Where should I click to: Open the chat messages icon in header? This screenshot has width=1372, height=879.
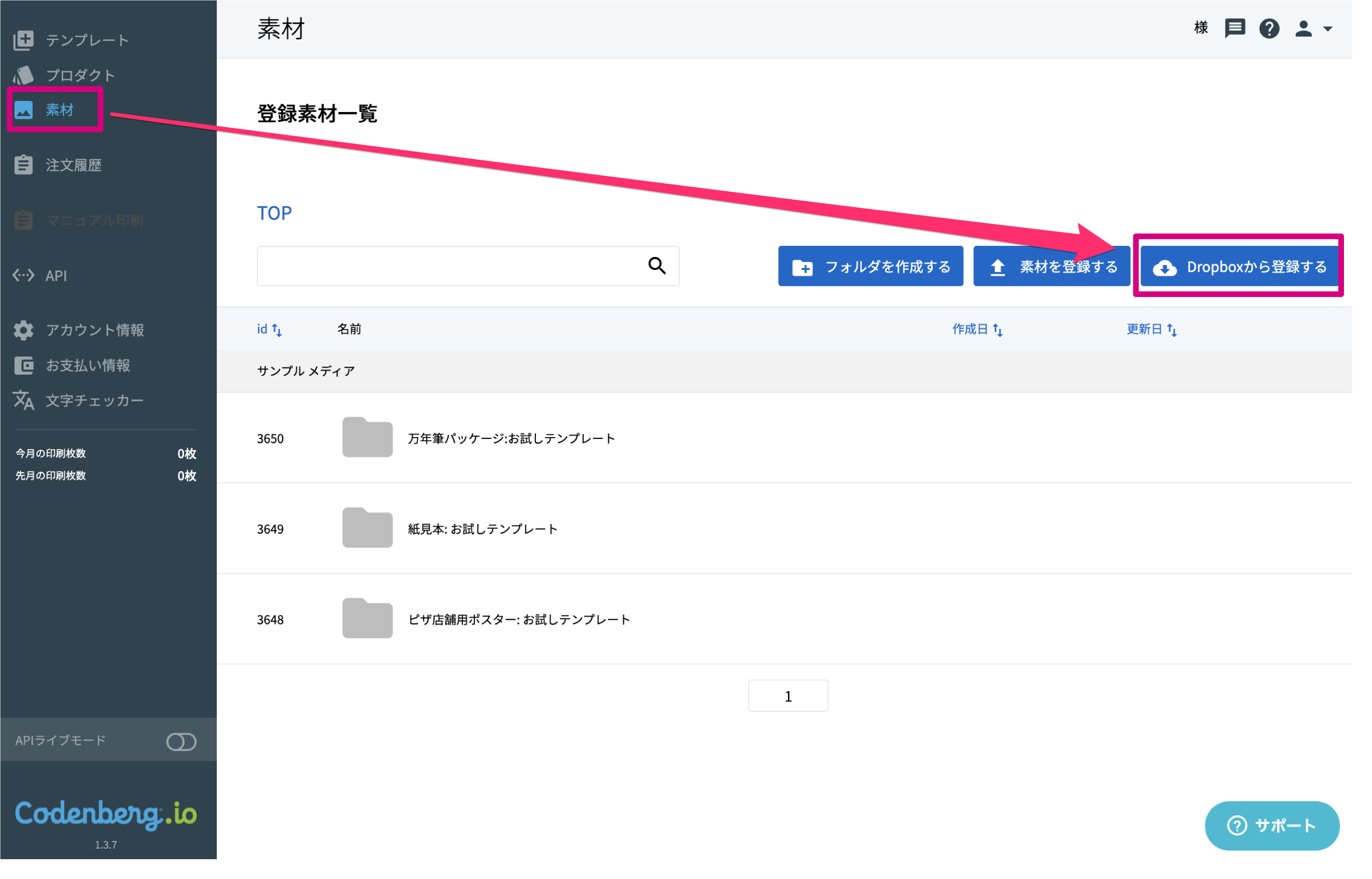pos(1234,28)
